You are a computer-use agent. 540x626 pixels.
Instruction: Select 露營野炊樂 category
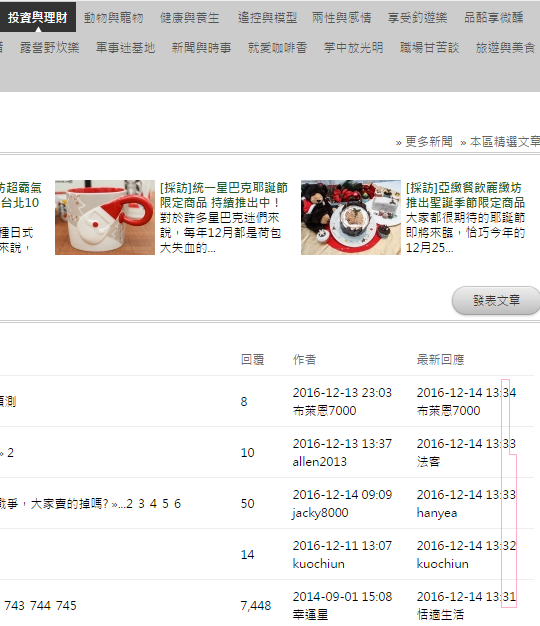tap(49, 48)
